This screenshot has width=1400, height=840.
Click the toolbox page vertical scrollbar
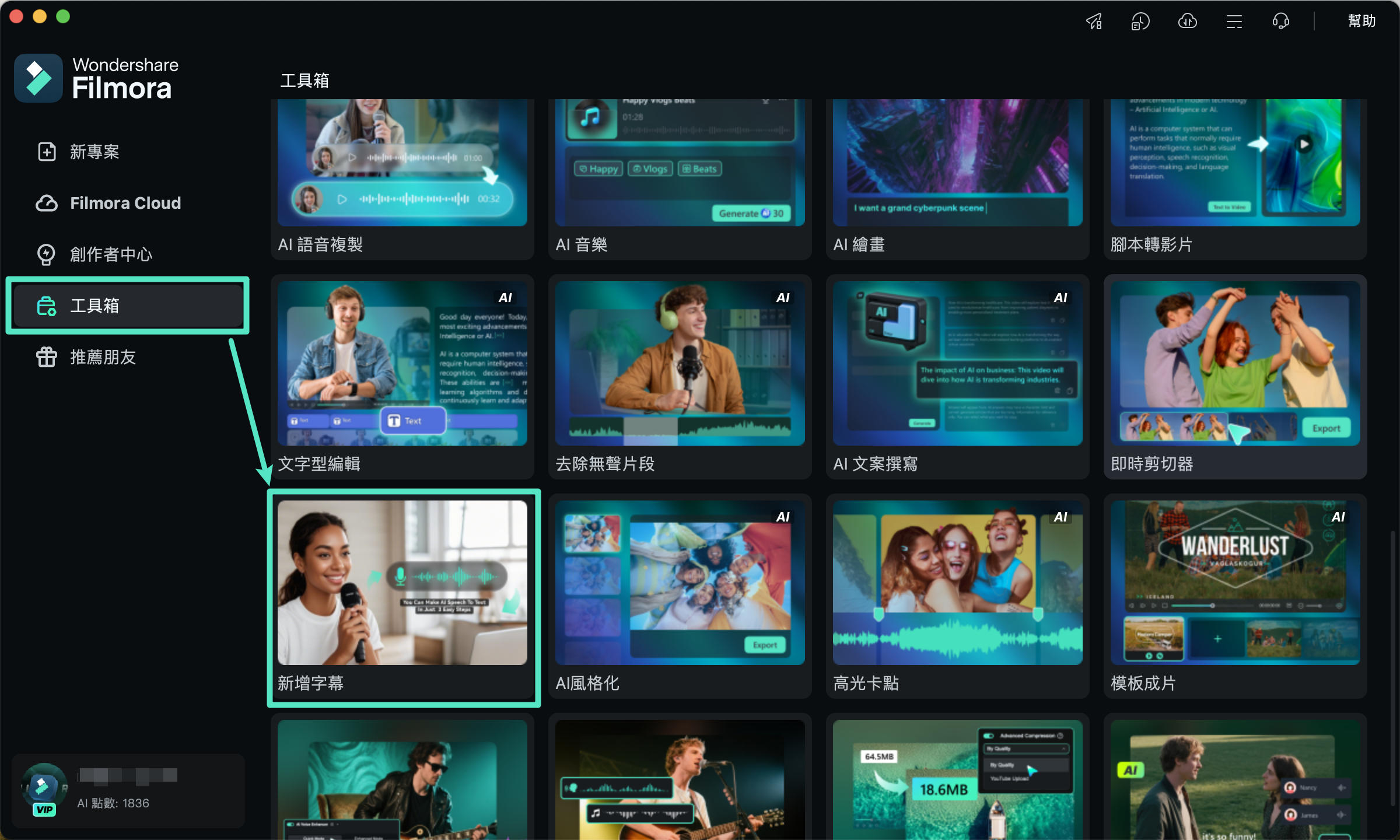1392,668
